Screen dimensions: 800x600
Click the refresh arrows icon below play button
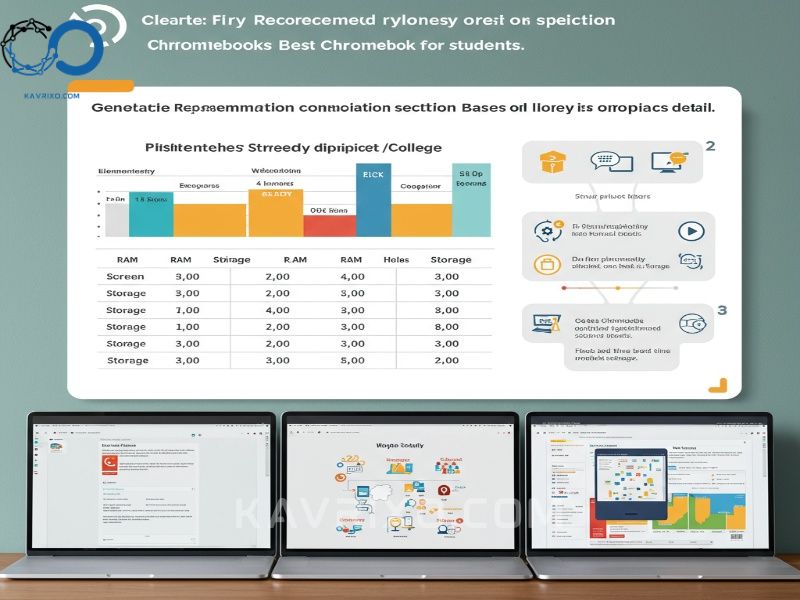(x=689, y=261)
